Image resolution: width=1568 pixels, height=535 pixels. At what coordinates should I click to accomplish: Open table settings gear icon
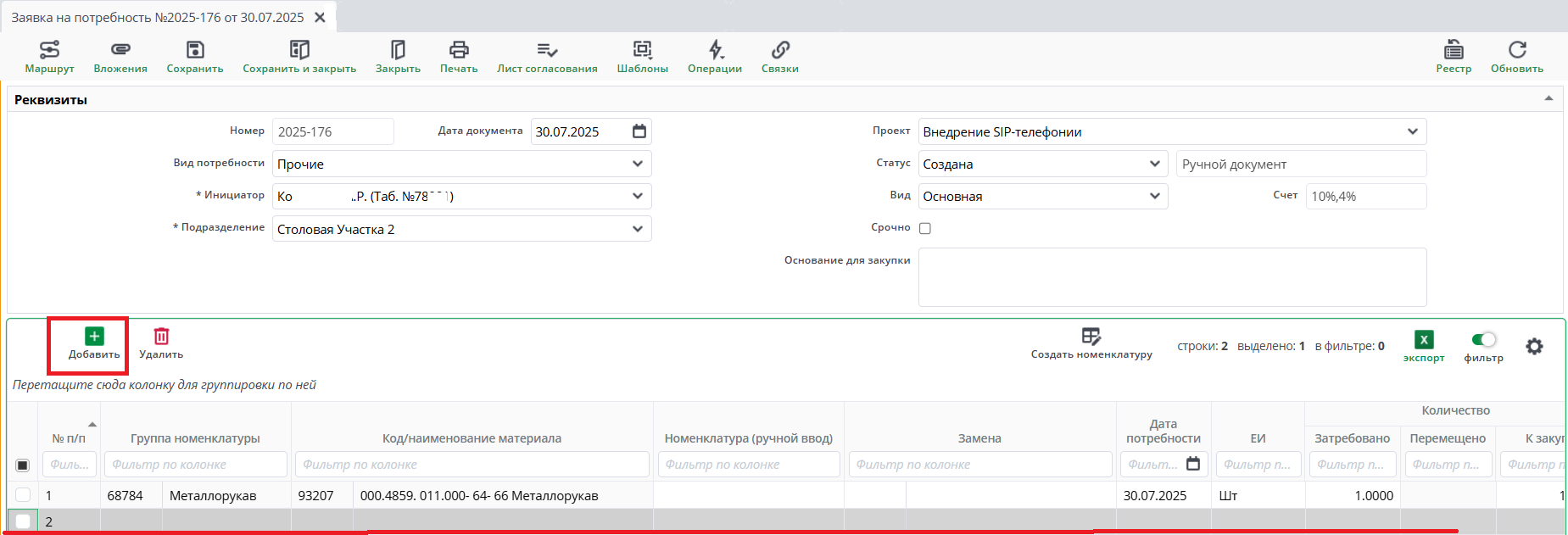(x=1534, y=346)
